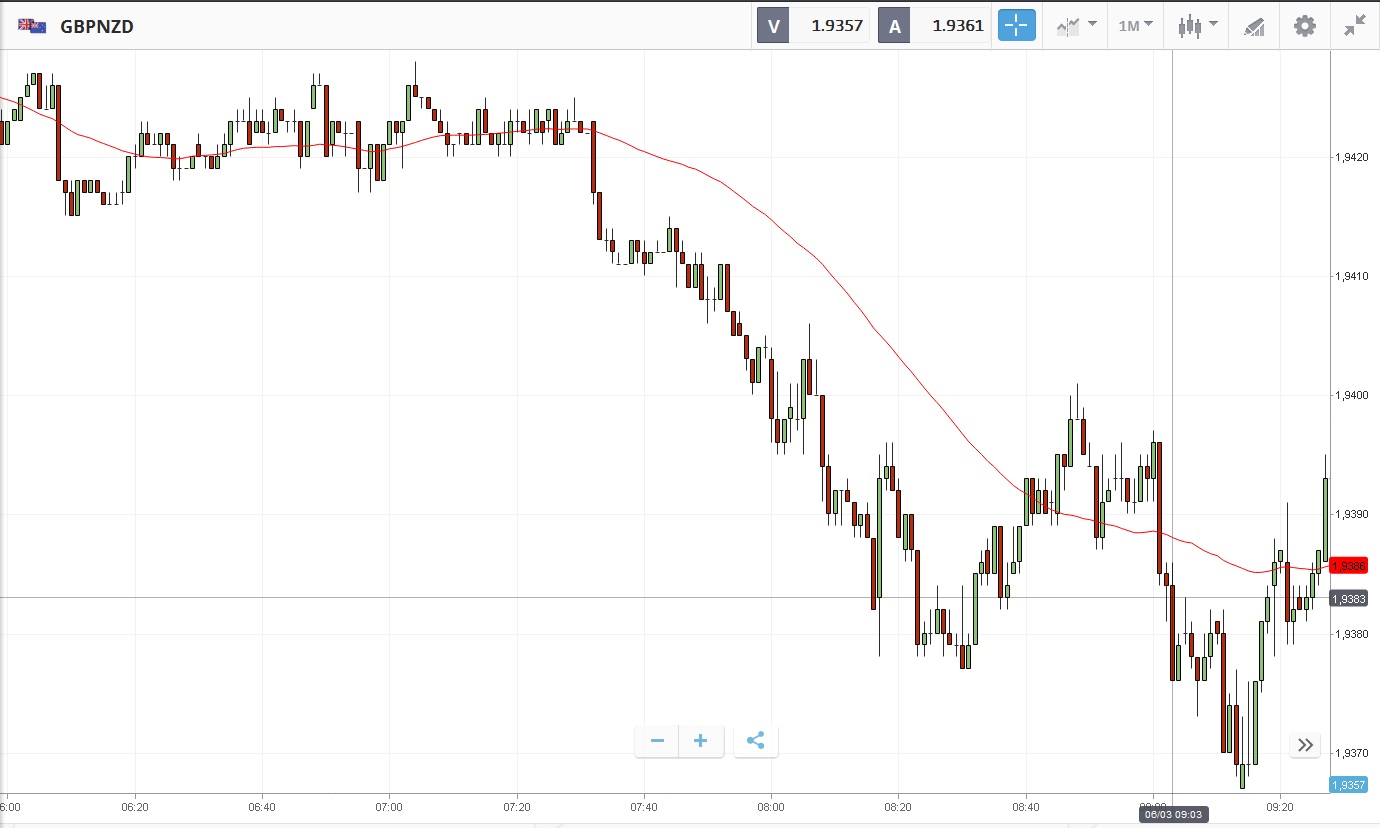1380x828 pixels.
Task: Toggle the crosshair cursor button
Action: point(1016,26)
